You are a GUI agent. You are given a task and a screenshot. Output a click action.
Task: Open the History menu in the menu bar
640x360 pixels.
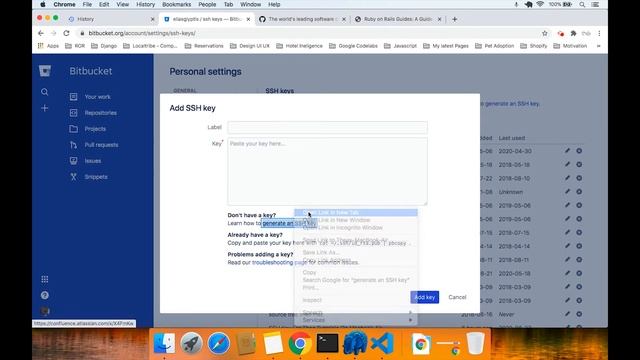point(145,4)
